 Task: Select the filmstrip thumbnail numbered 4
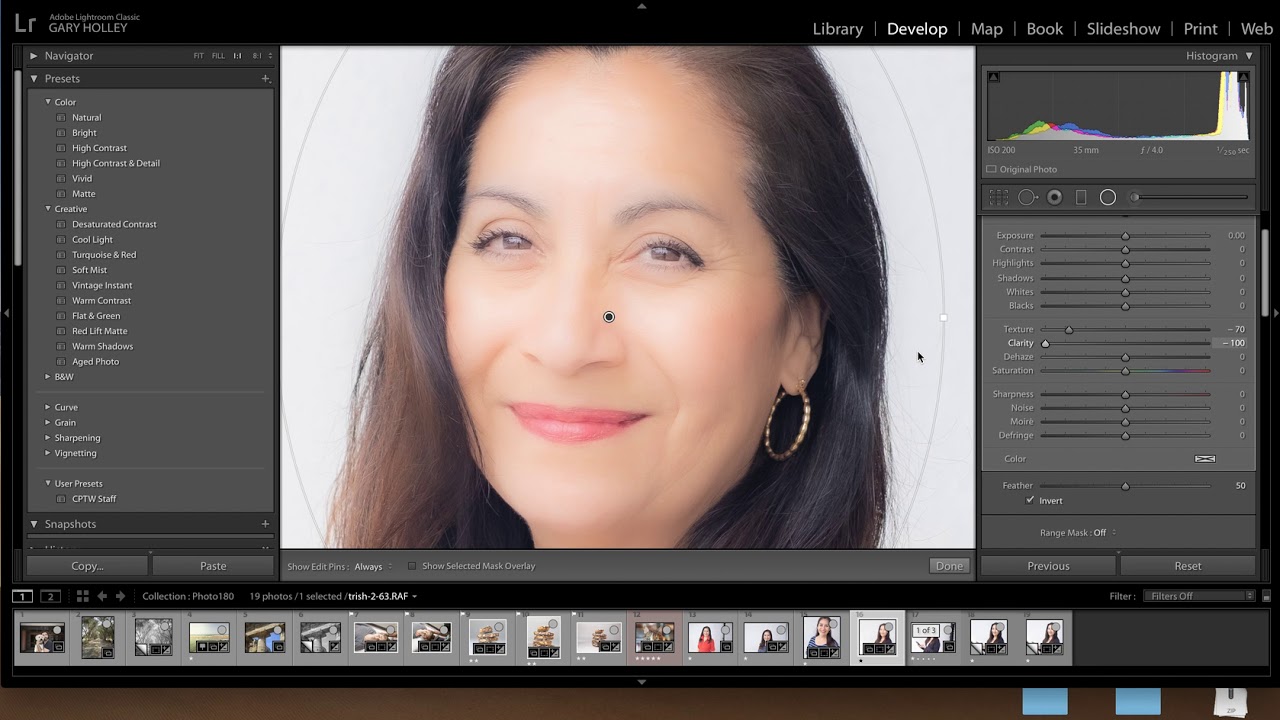209,638
